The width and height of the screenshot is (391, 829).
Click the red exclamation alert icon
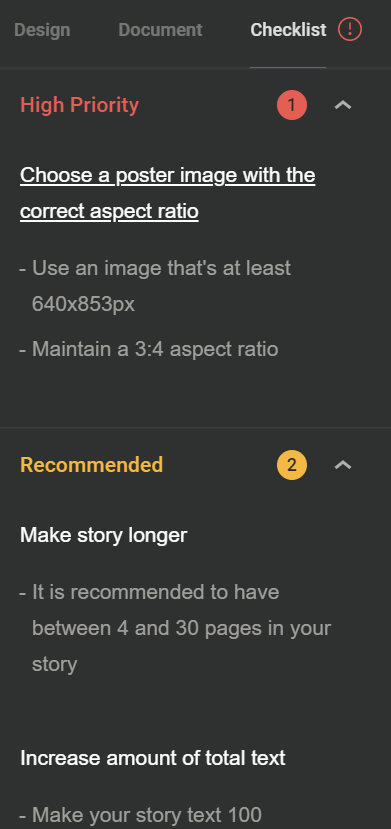tap(350, 30)
